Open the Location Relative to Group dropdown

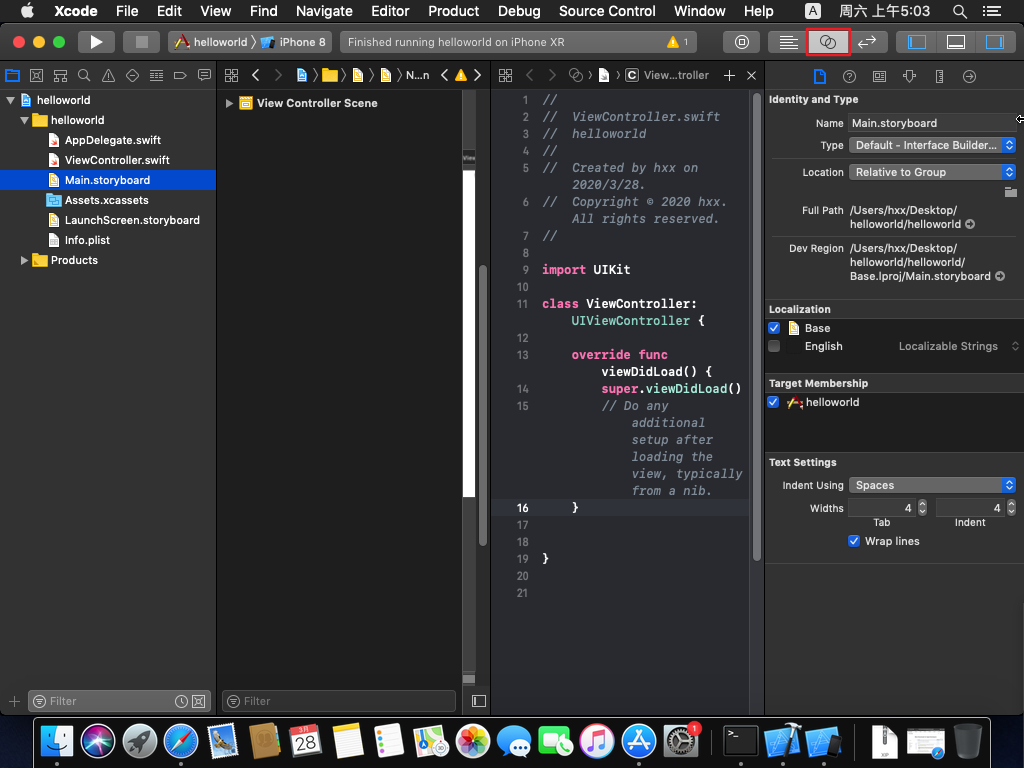coord(932,172)
